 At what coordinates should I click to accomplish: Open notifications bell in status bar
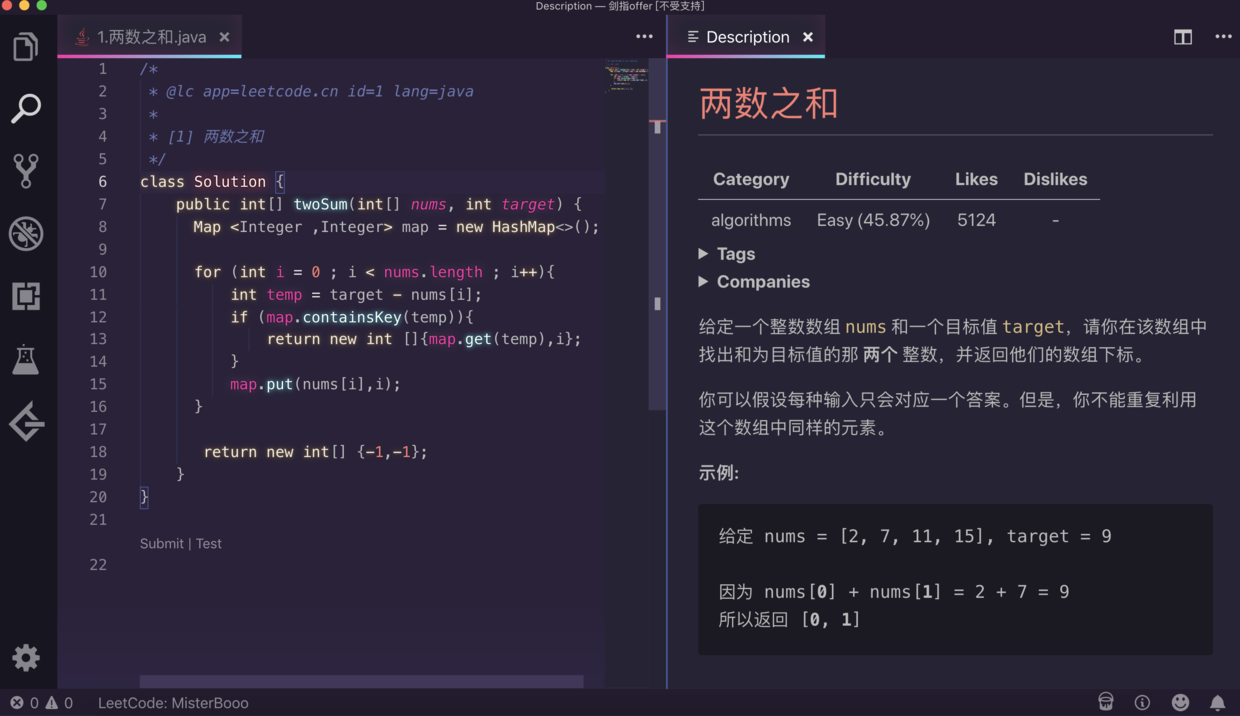tap(1217, 703)
